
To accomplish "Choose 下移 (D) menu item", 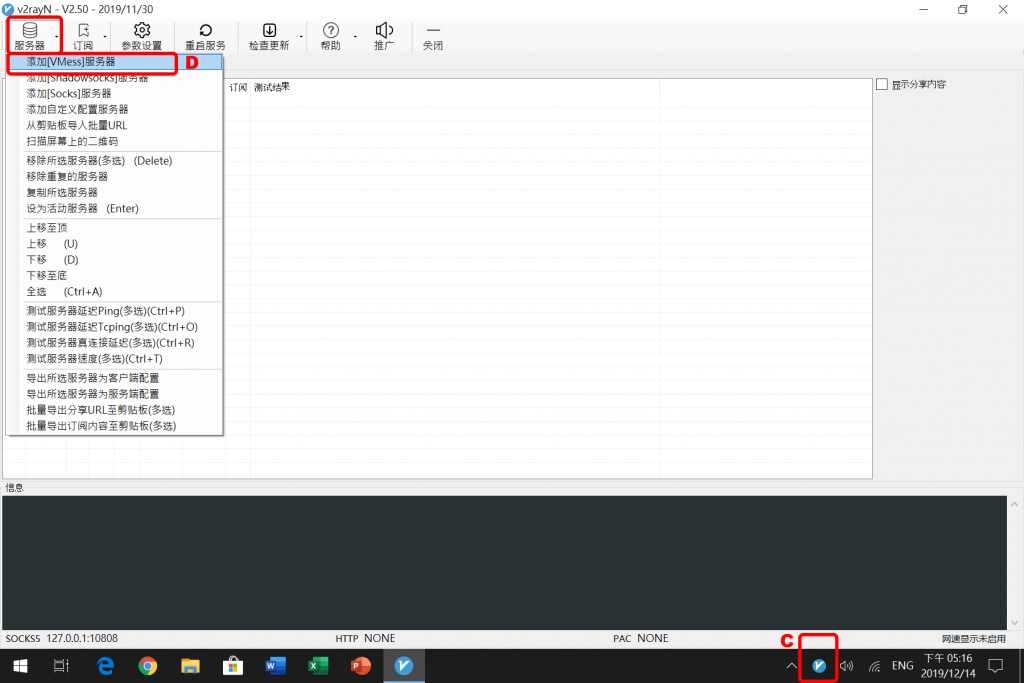I will [114, 260].
